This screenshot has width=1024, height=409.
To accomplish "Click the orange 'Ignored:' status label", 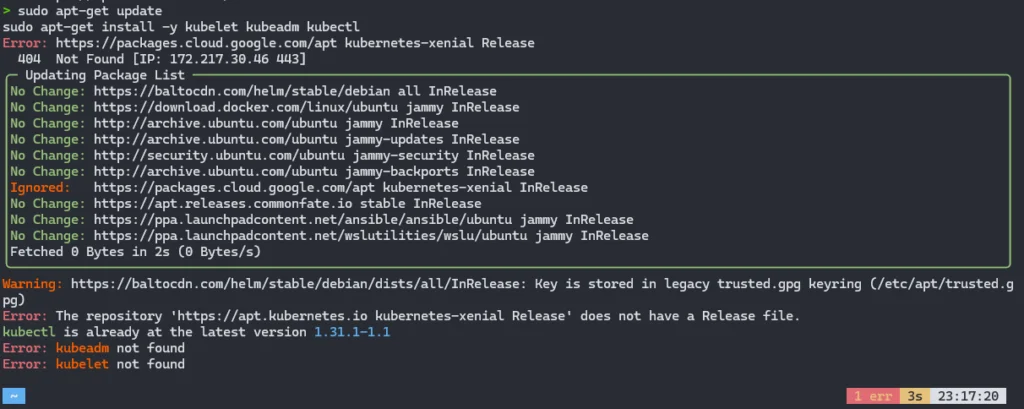I will click(x=40, y=188).
